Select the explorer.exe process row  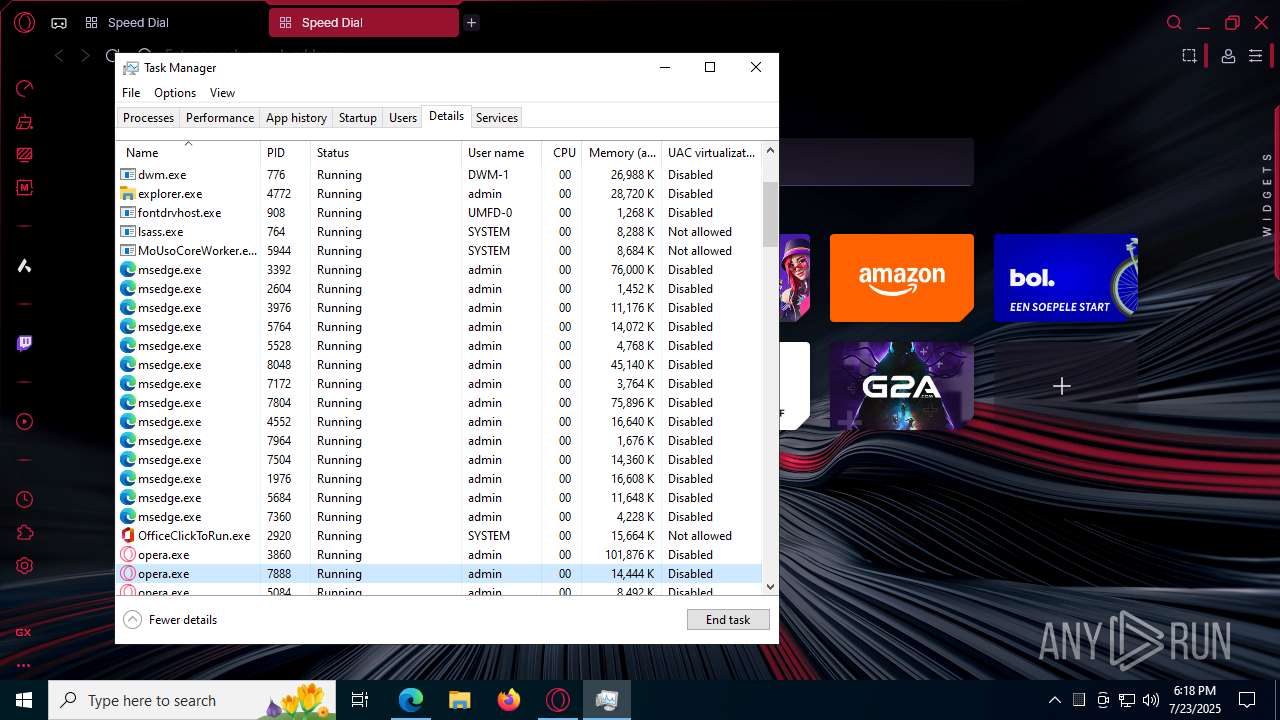[x=439, y=194]
